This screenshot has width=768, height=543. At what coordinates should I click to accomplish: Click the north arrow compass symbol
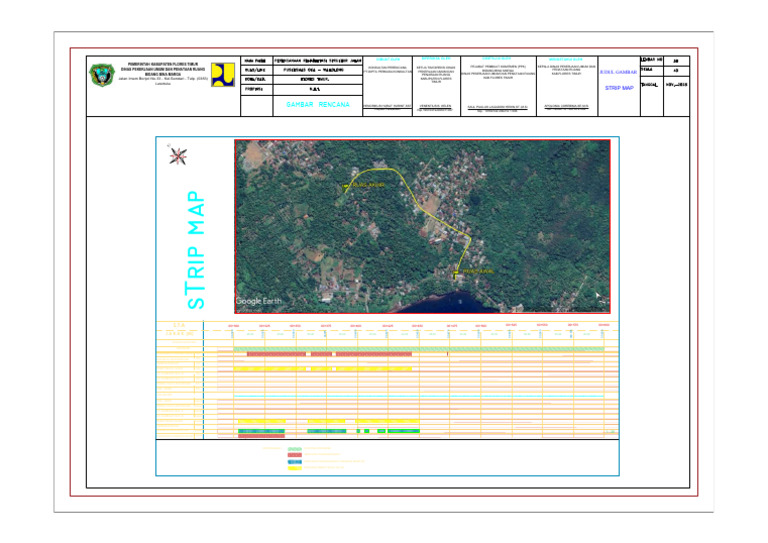177,156
